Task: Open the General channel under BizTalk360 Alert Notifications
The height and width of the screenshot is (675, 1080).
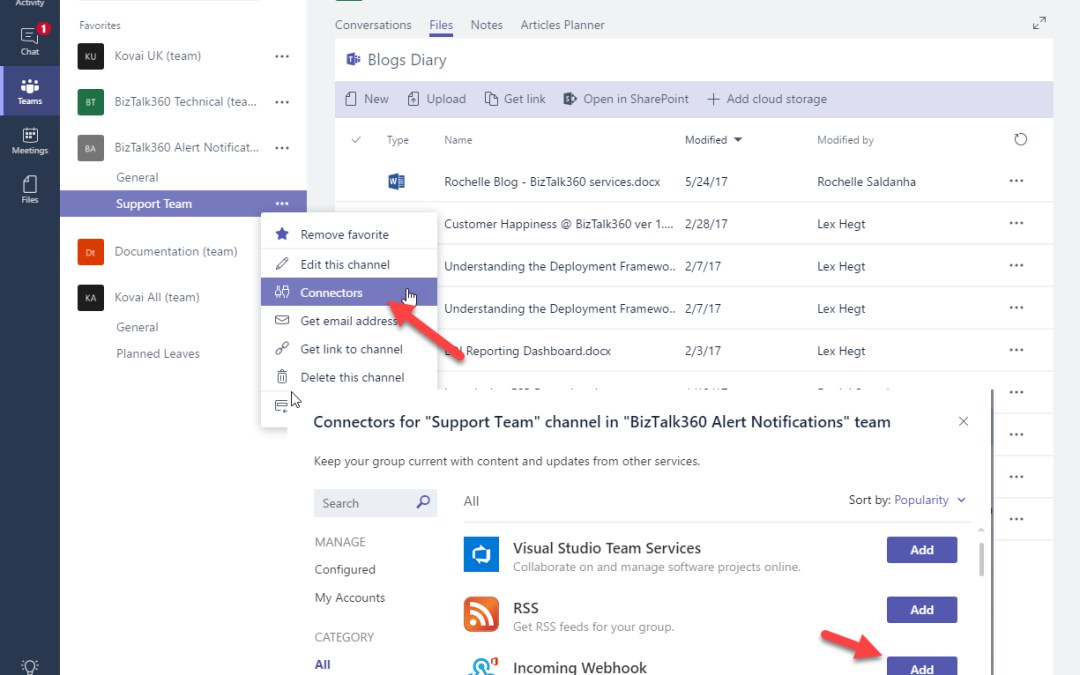Action: 137,178
